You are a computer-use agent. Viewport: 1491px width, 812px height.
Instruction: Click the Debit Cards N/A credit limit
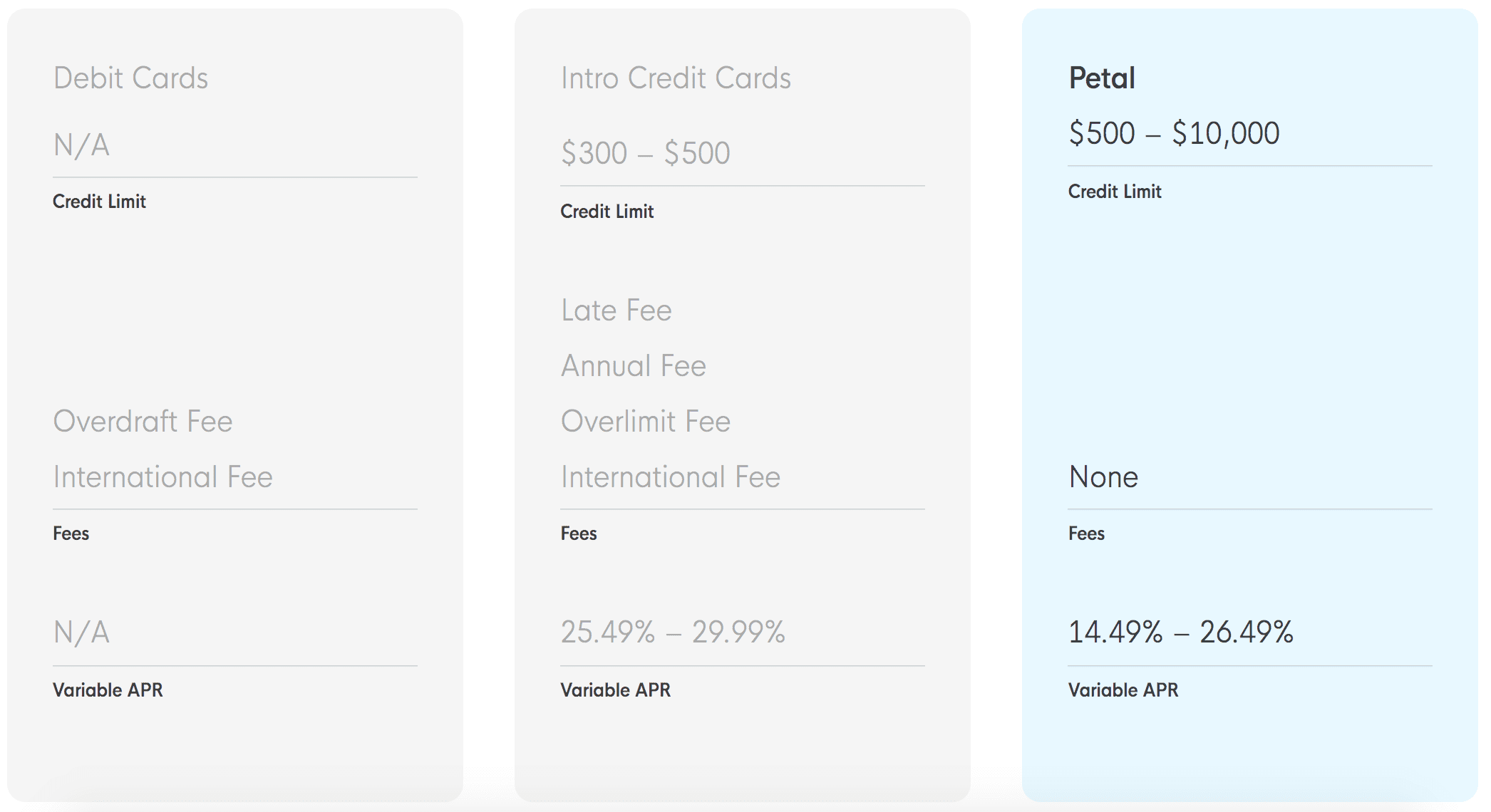tap(81, 145)
